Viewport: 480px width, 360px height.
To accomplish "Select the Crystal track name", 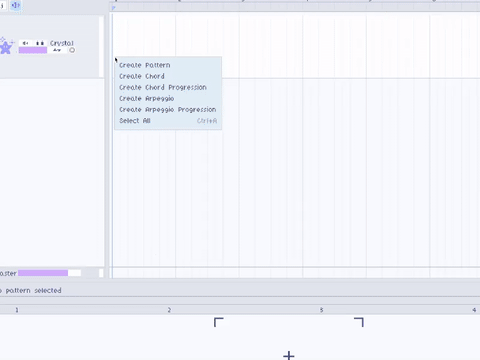I will (62, 43).
